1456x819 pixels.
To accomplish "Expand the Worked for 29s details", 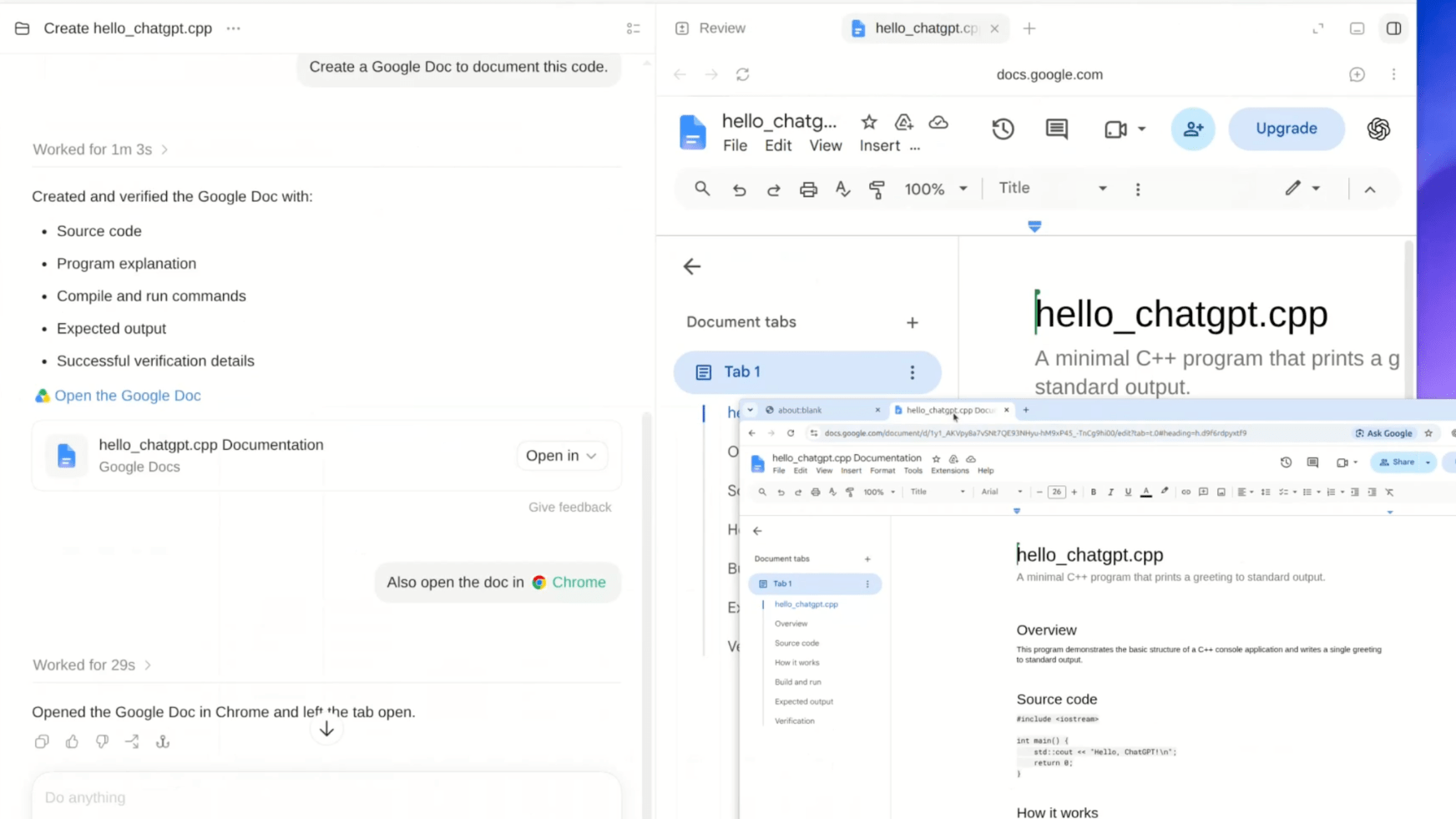I will pyautogui.click(x=92, y=665).
